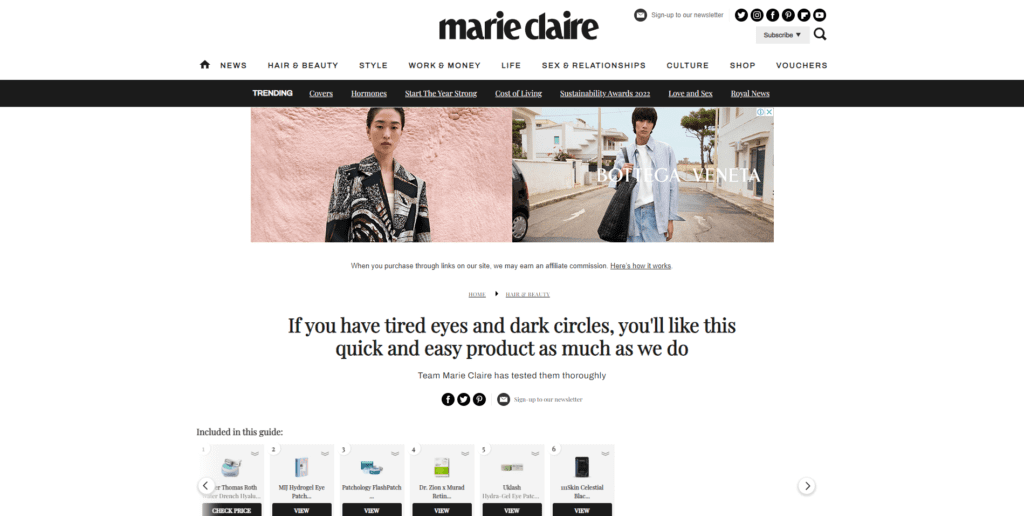
Task: Open the Instagram icon in the header
Action: [x=757, y=15]
